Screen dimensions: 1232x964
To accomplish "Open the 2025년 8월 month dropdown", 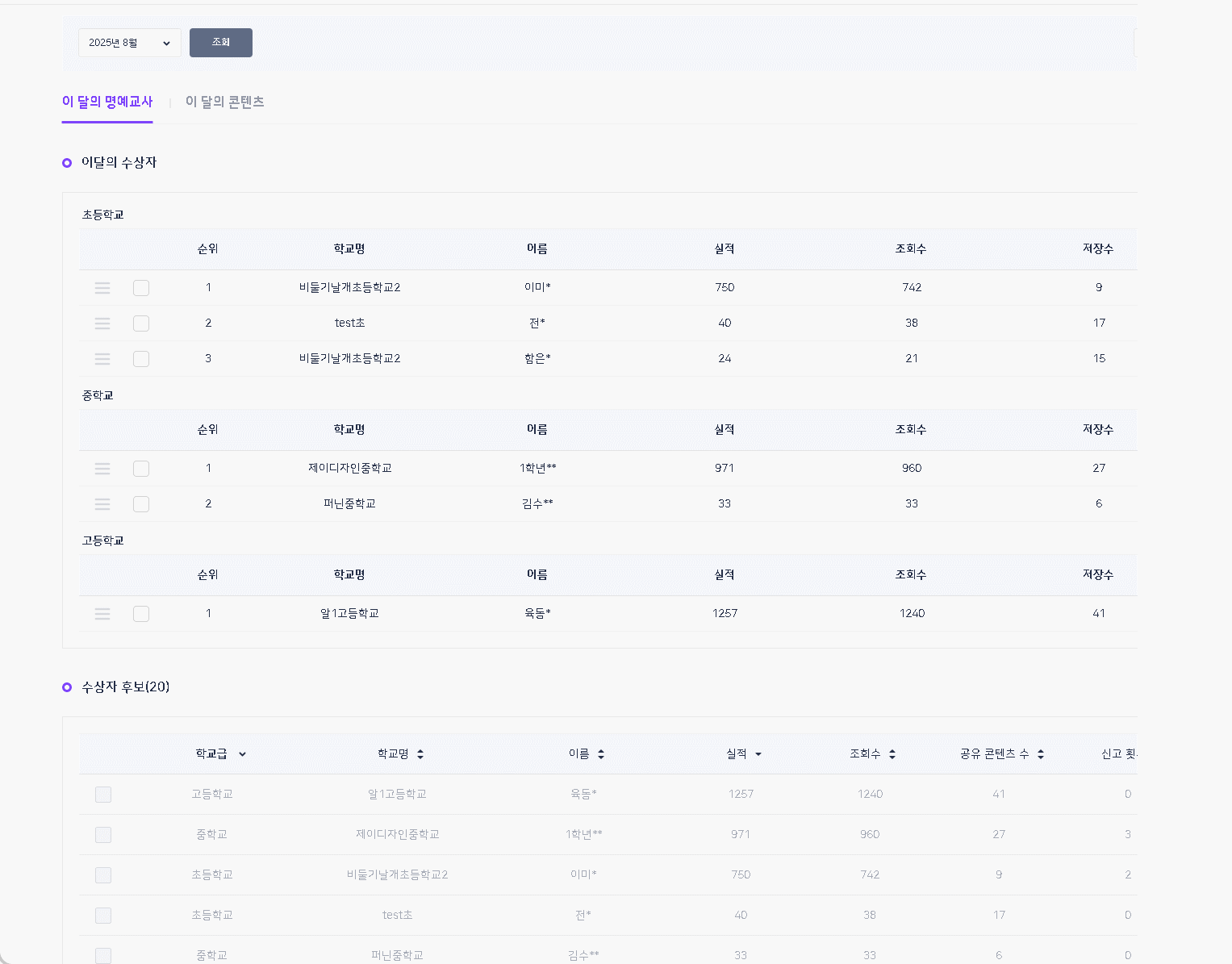I will 129,43.
